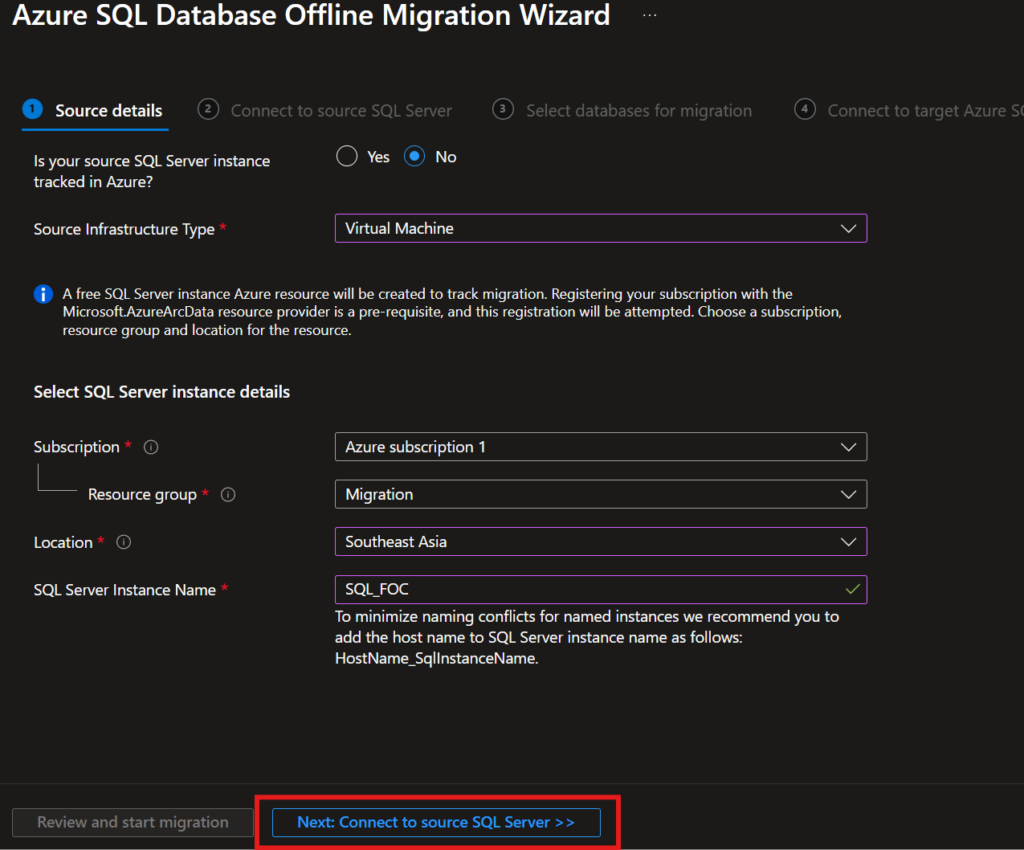Click the Location info icon
Viewport: 1024px width, 850px height.
click(x=124, y=542)
